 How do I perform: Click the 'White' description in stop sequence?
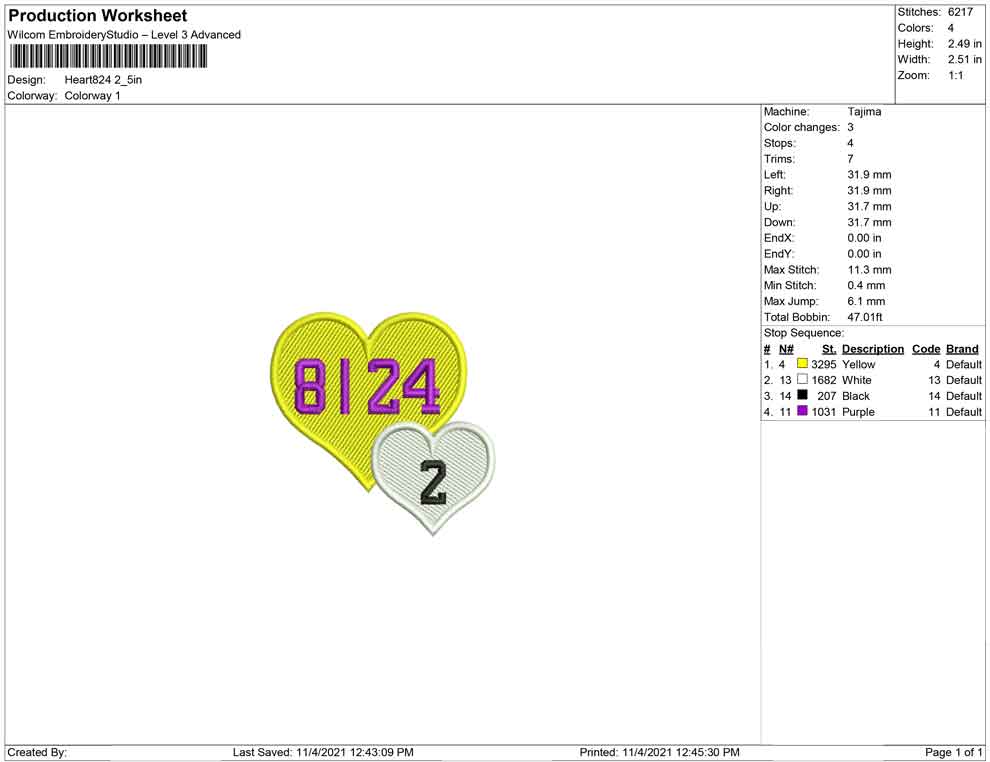point(857,380)
